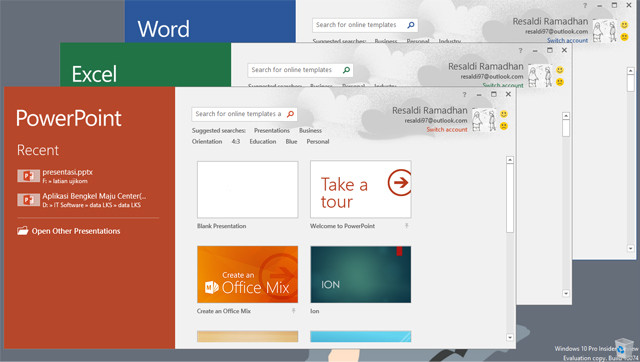
Task: Click Switch account in Word
Action: click(x=567, y=40)
